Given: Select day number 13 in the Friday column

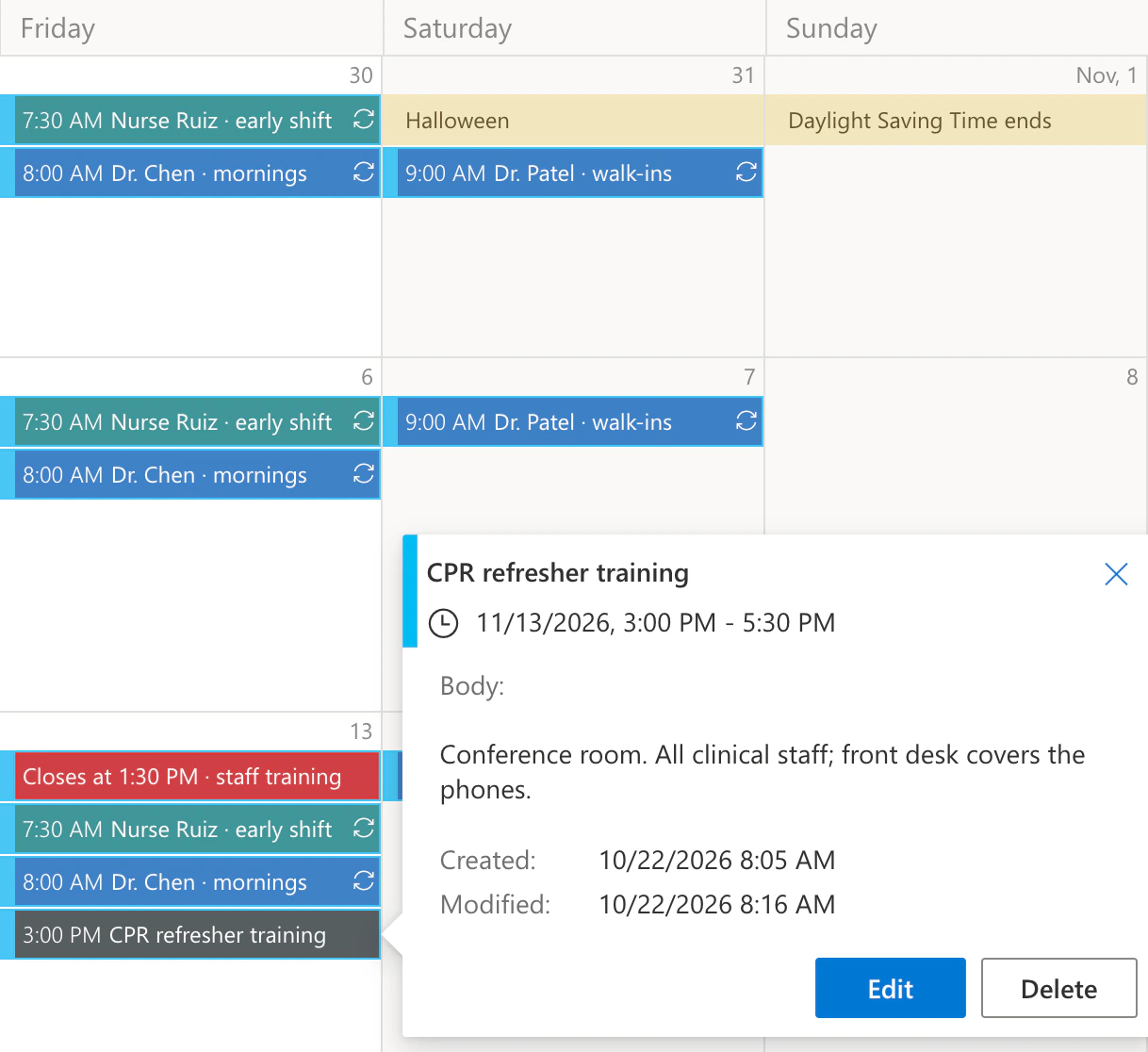Looking at the screenshot, I should pyautogui.click(x=361, y=731).
